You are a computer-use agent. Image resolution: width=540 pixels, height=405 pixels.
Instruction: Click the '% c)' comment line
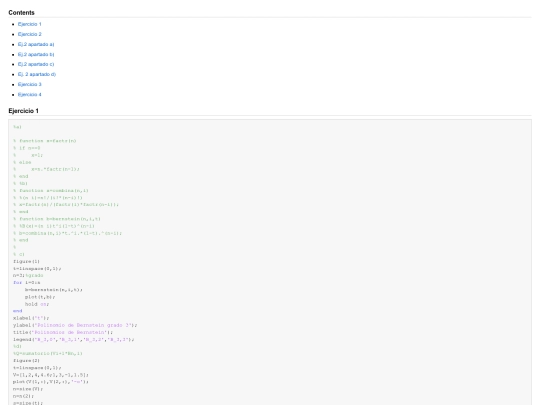click(x=19, y=254)
